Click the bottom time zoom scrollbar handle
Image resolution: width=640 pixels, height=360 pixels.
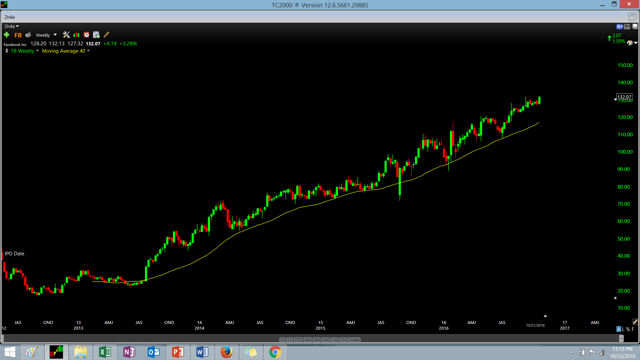[x=621, y=338]
